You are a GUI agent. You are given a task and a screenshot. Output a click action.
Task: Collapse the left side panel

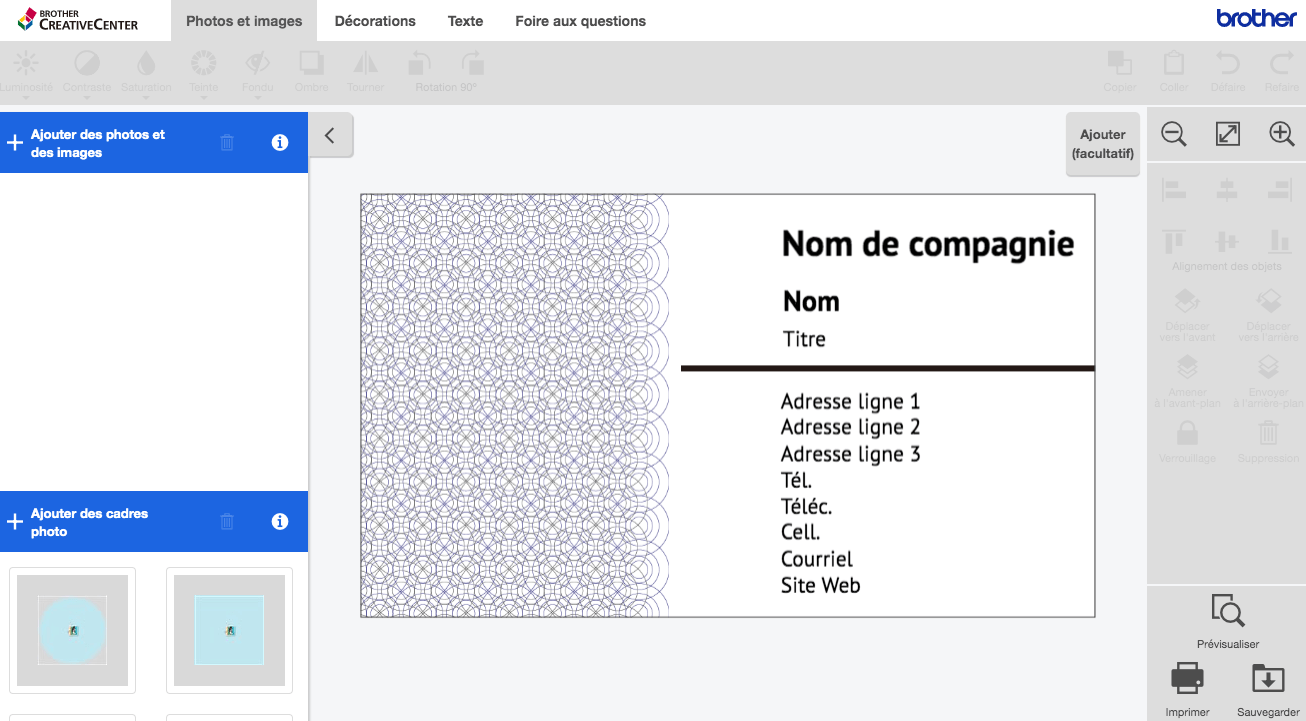click(x=330, y=135)
